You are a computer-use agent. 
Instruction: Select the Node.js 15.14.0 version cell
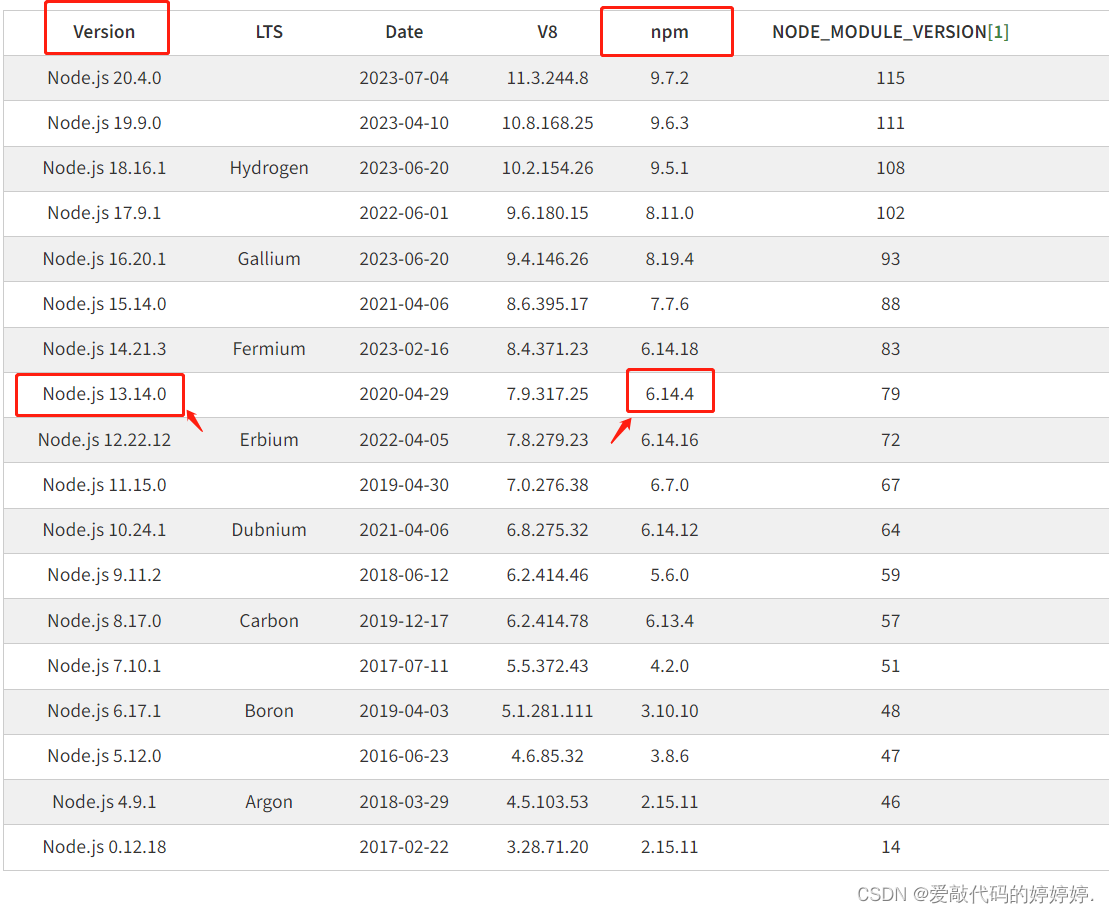(x=104, y=304)
